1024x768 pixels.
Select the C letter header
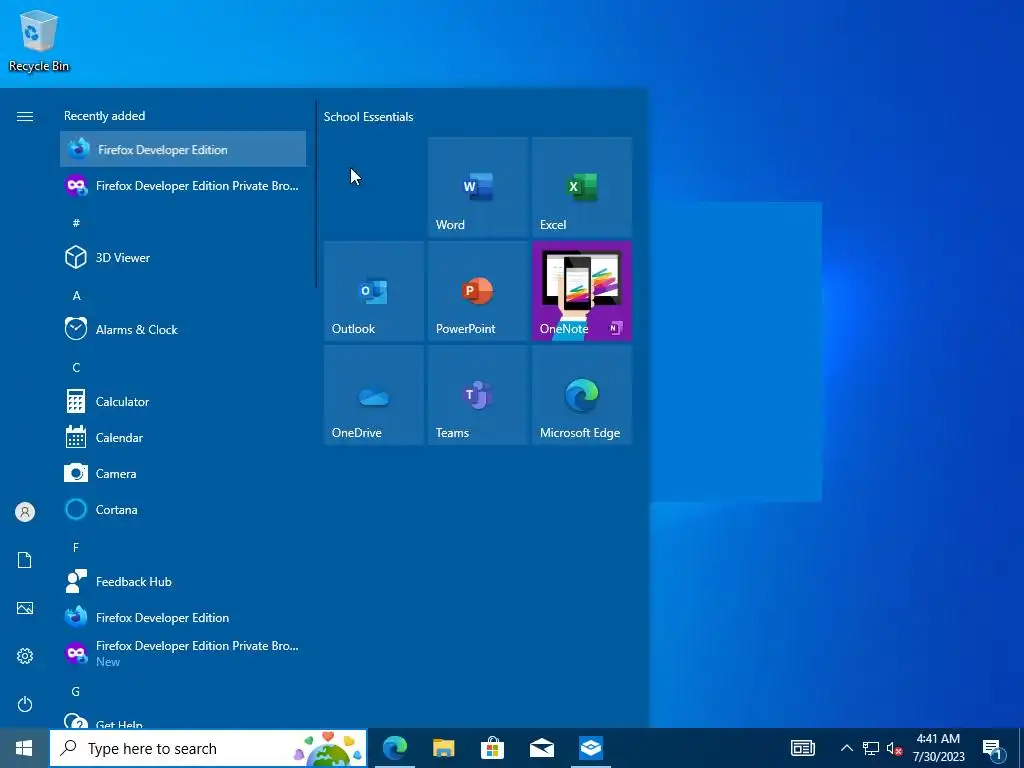(76, 367)
